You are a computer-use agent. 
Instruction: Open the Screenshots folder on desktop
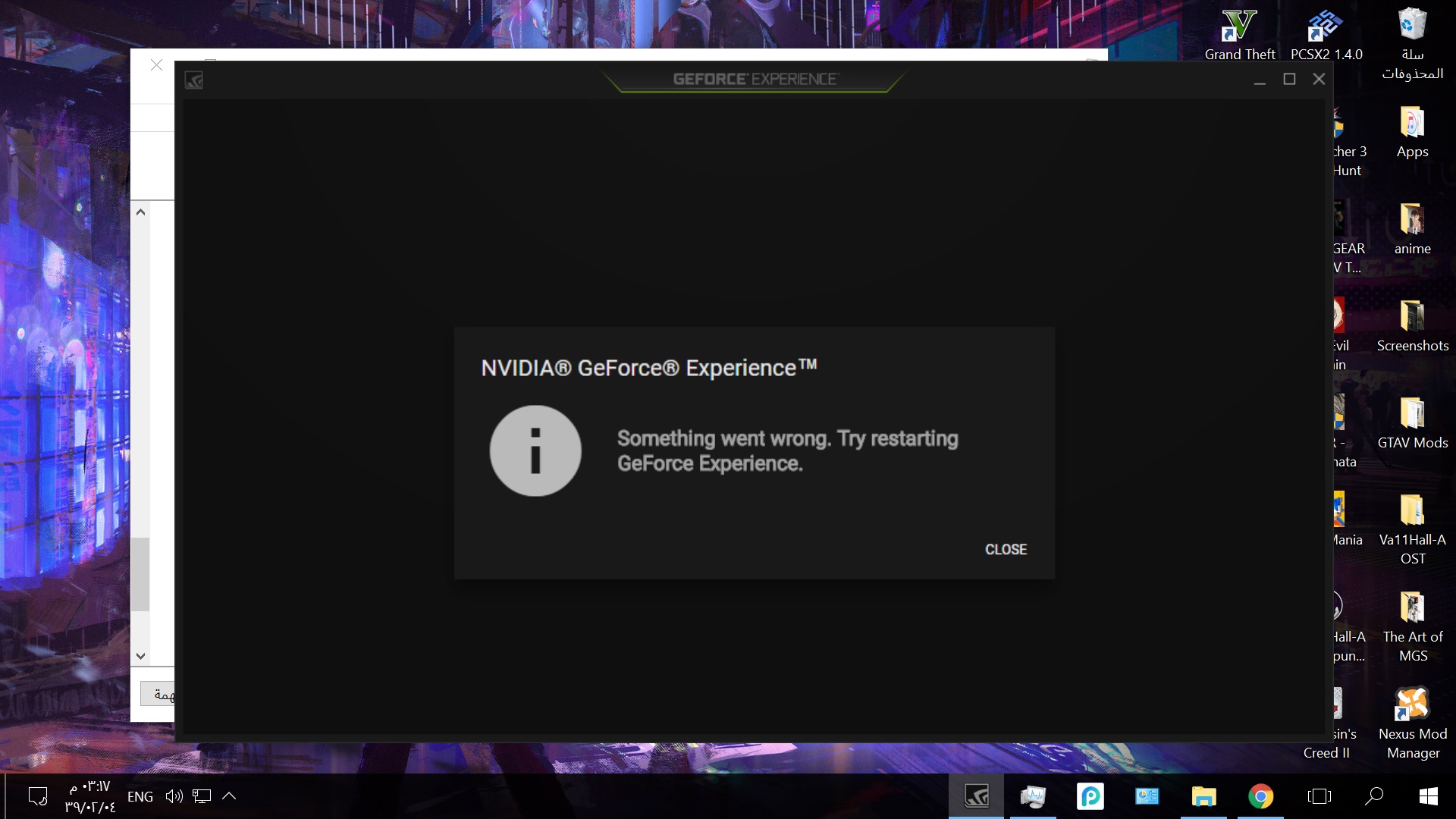click(x=1413, y=327)
